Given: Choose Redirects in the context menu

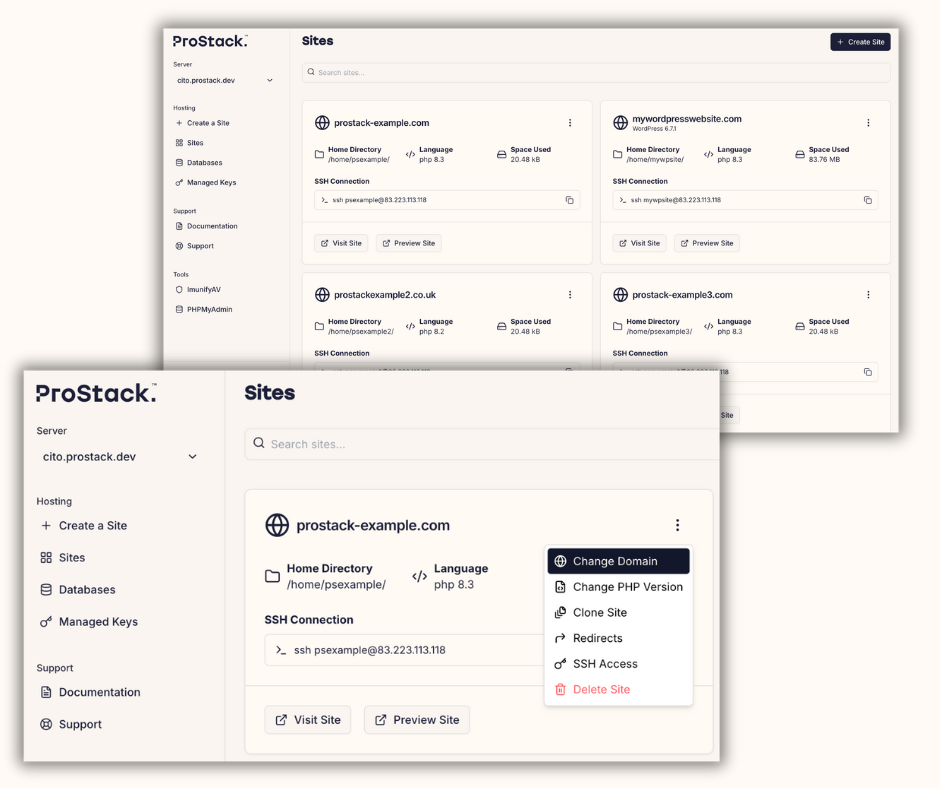Looking at the screenshot, I should click(x=597, y=638).
